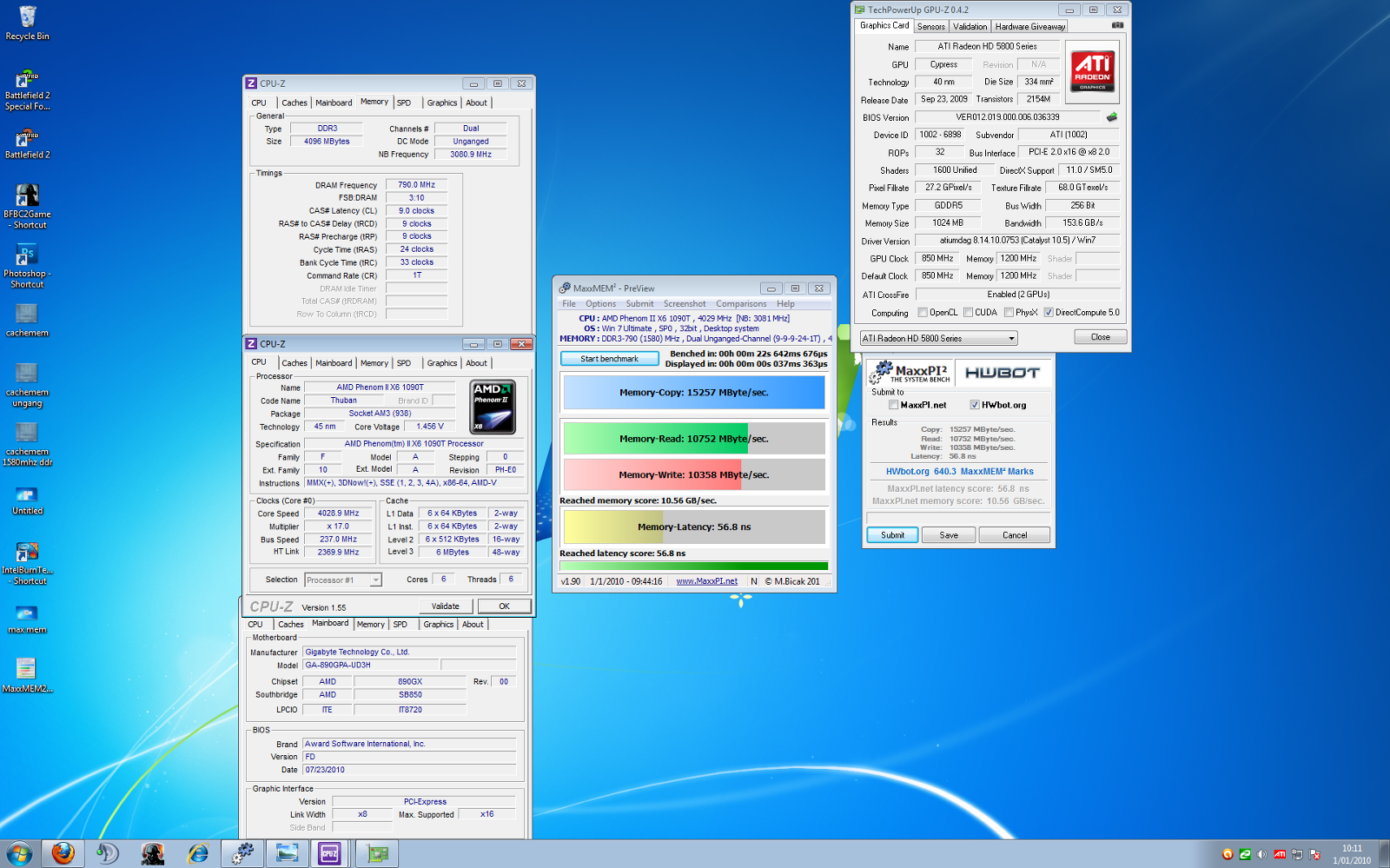This screenshot has width=1390, height=868.
Task: Expand the ATI Radeon HD 5800 Series dropdown
Action: coord(938,338)
